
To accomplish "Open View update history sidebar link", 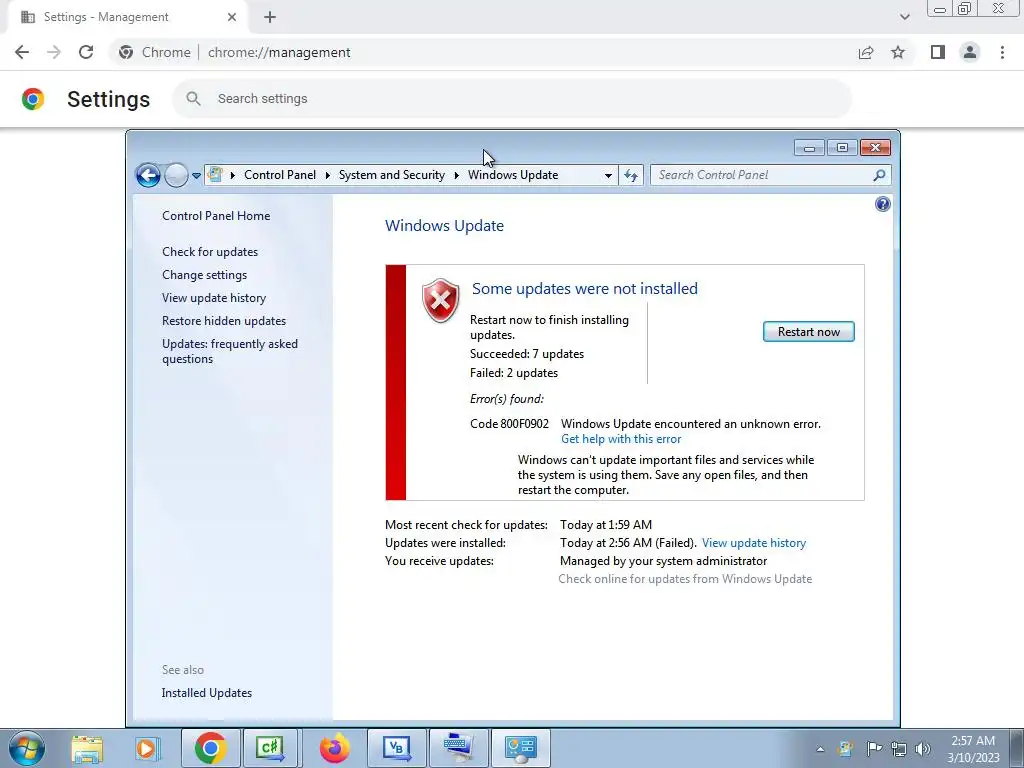I will pos(214,298).
